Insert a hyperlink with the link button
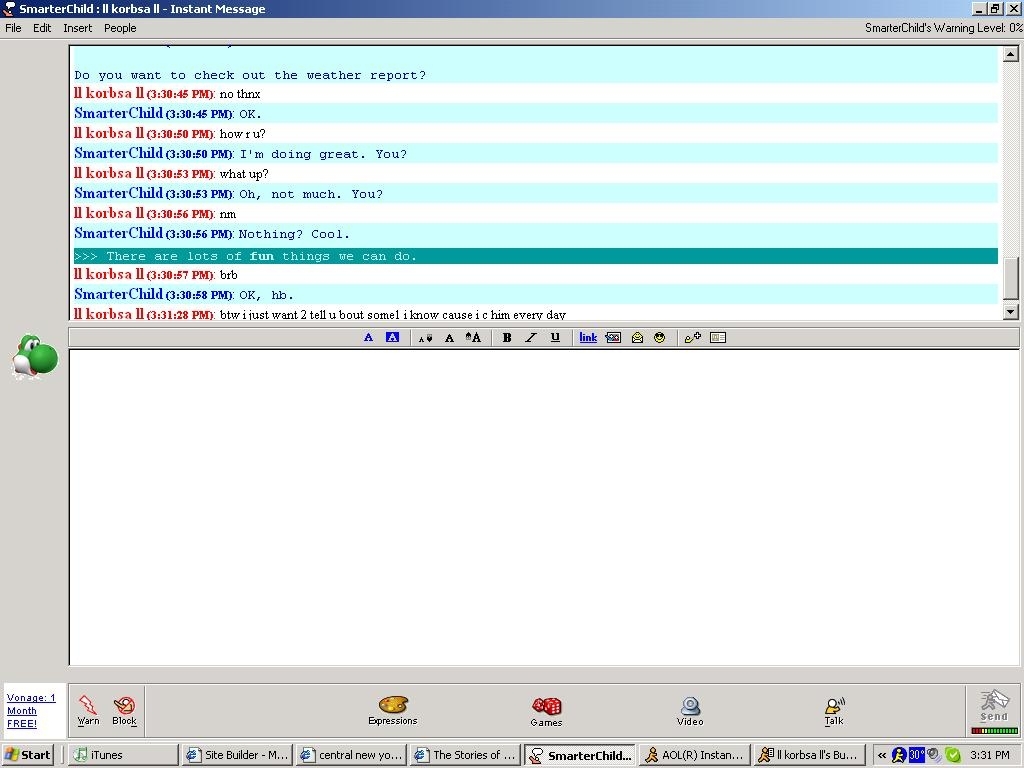This screenshot has width=1024, height=768. [x=588, y=338]
